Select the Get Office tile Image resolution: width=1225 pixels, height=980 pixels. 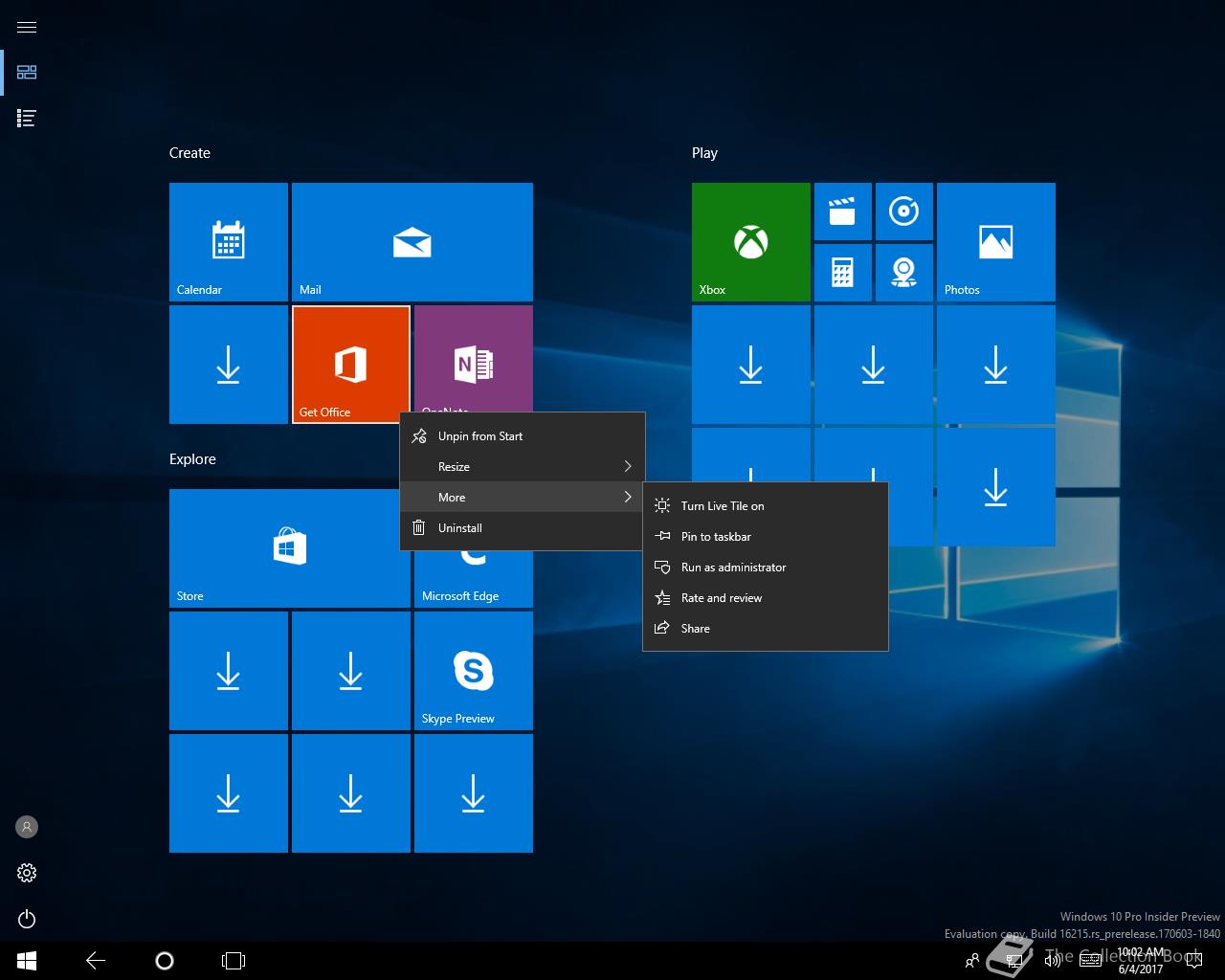351,365
